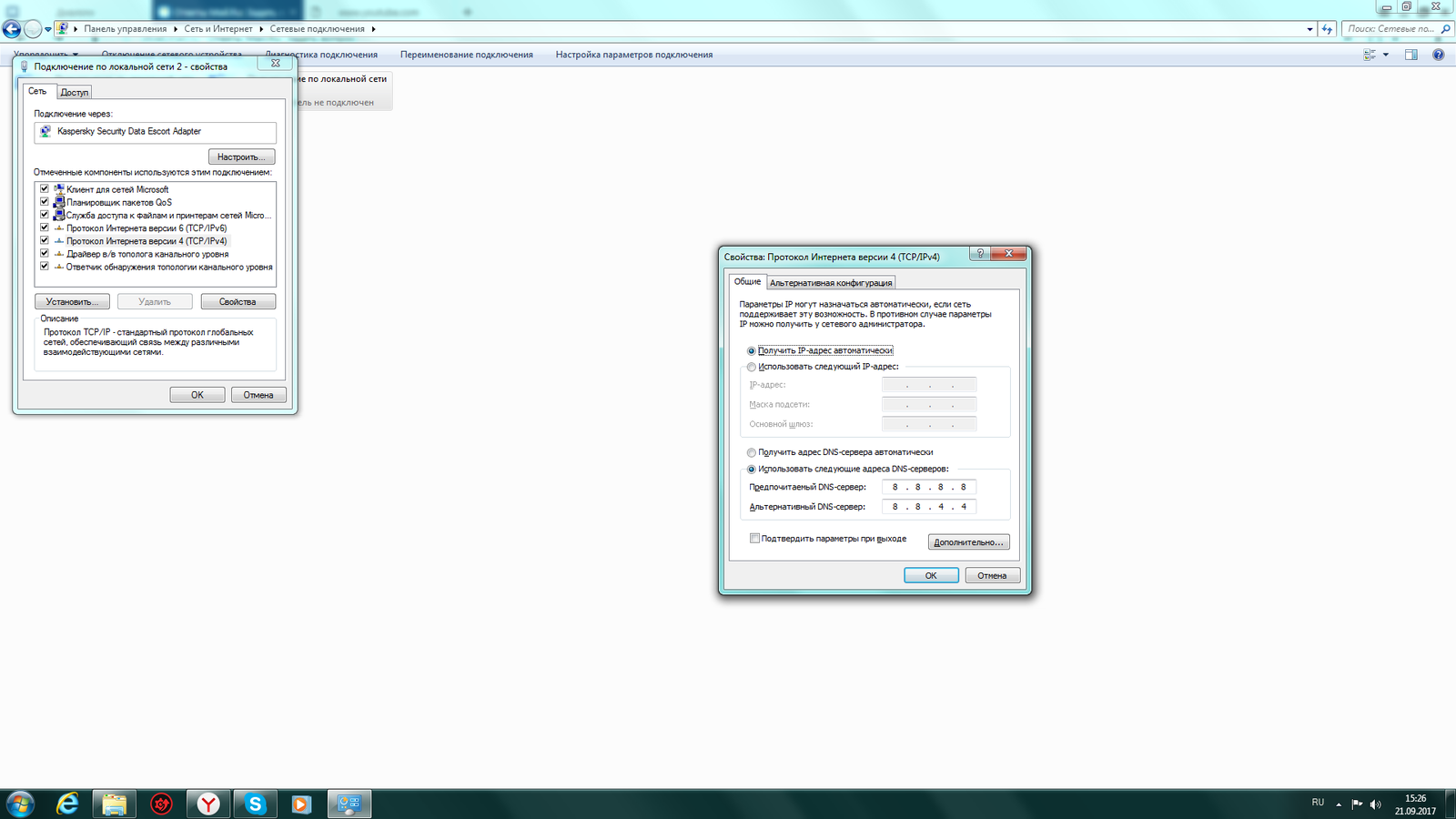Select Получить IP-адрес автоматически radio button
The image size is (1456, 819).
tap(752, 350)
